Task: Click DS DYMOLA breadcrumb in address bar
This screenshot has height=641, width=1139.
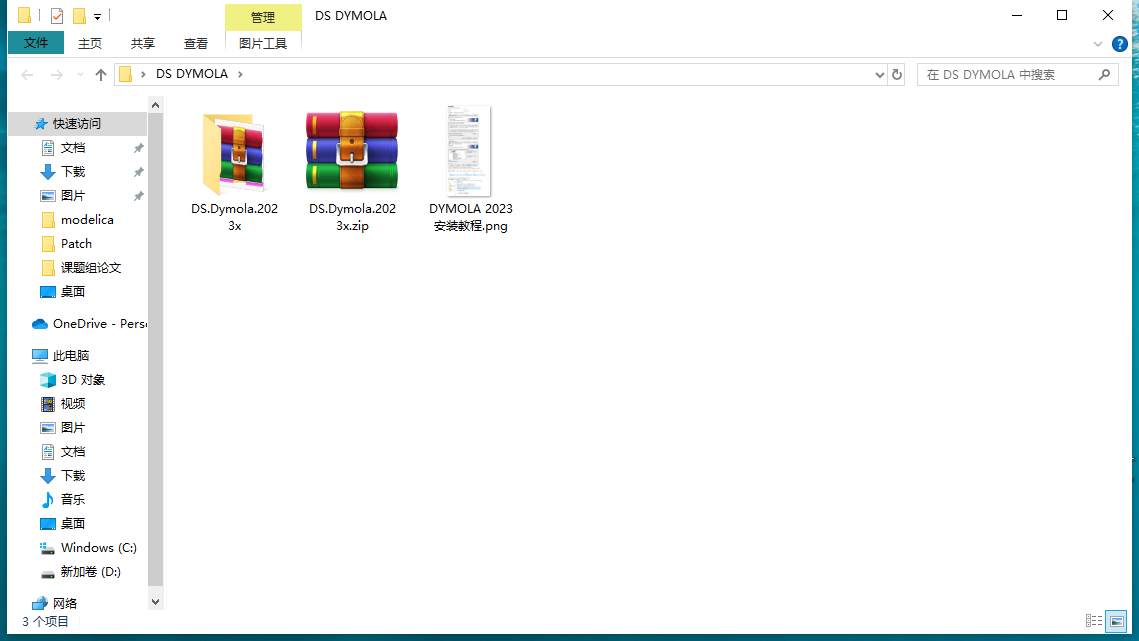Action: 192,74
